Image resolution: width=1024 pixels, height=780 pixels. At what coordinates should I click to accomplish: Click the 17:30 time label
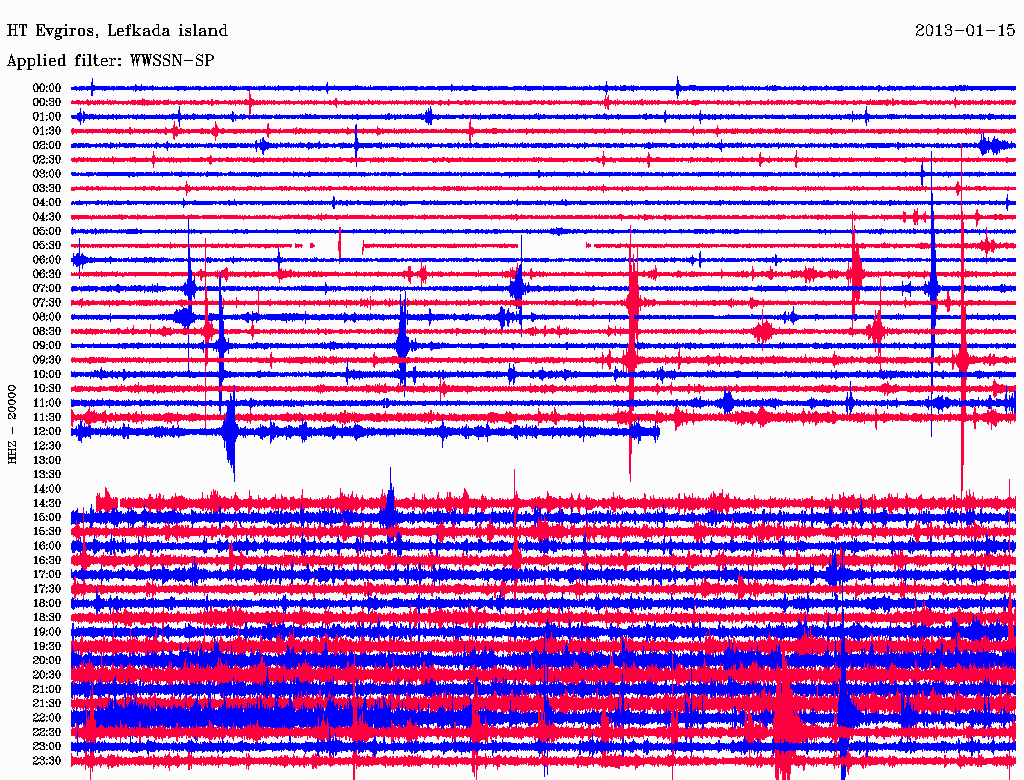47,589
